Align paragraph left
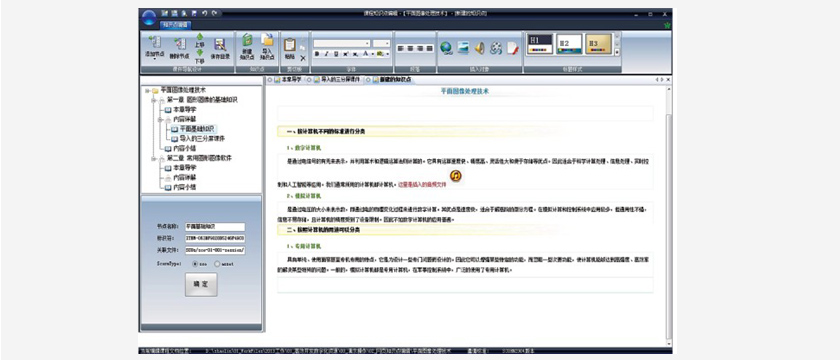The width and height of the screenshot is (840, 360). click(401, 48)
